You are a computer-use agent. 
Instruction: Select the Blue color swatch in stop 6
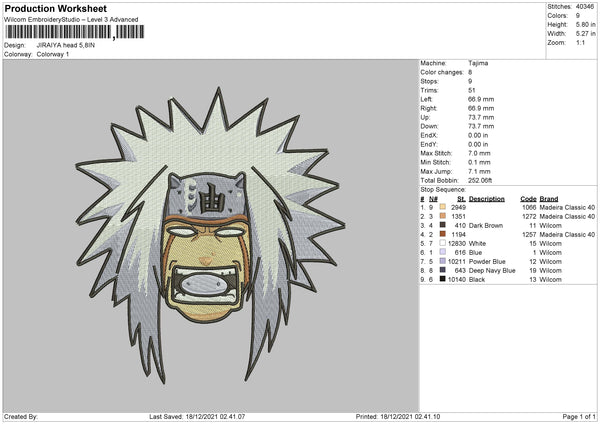442,252
